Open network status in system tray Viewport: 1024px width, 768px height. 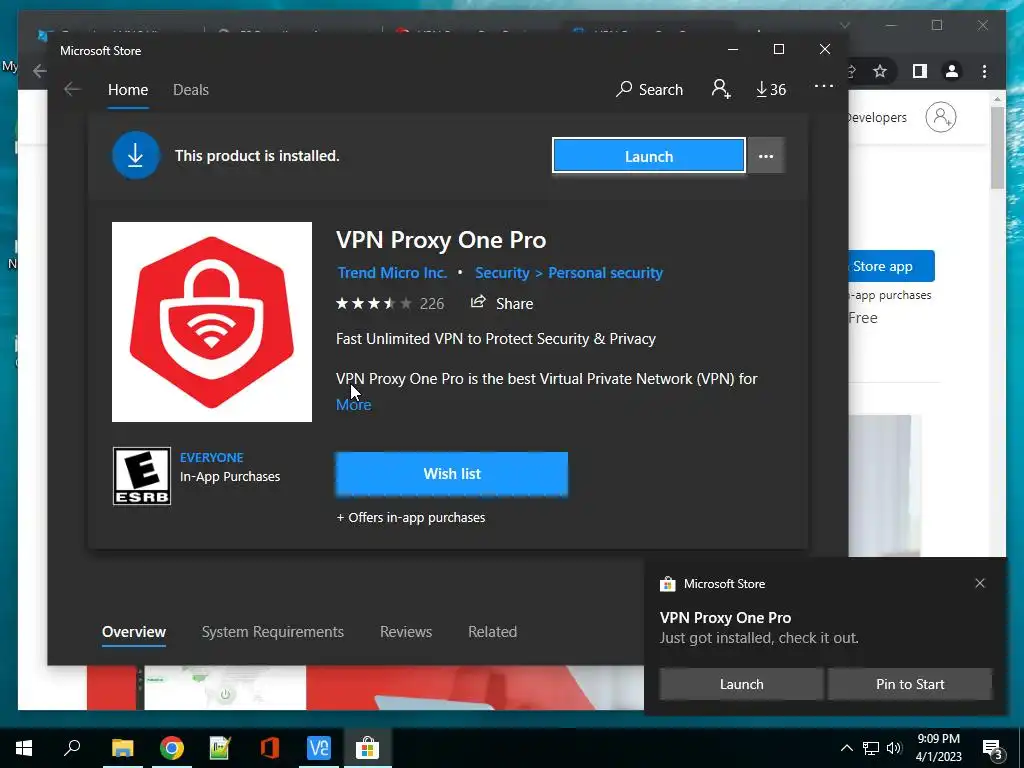pyautogui.click(x=871, y=748)
